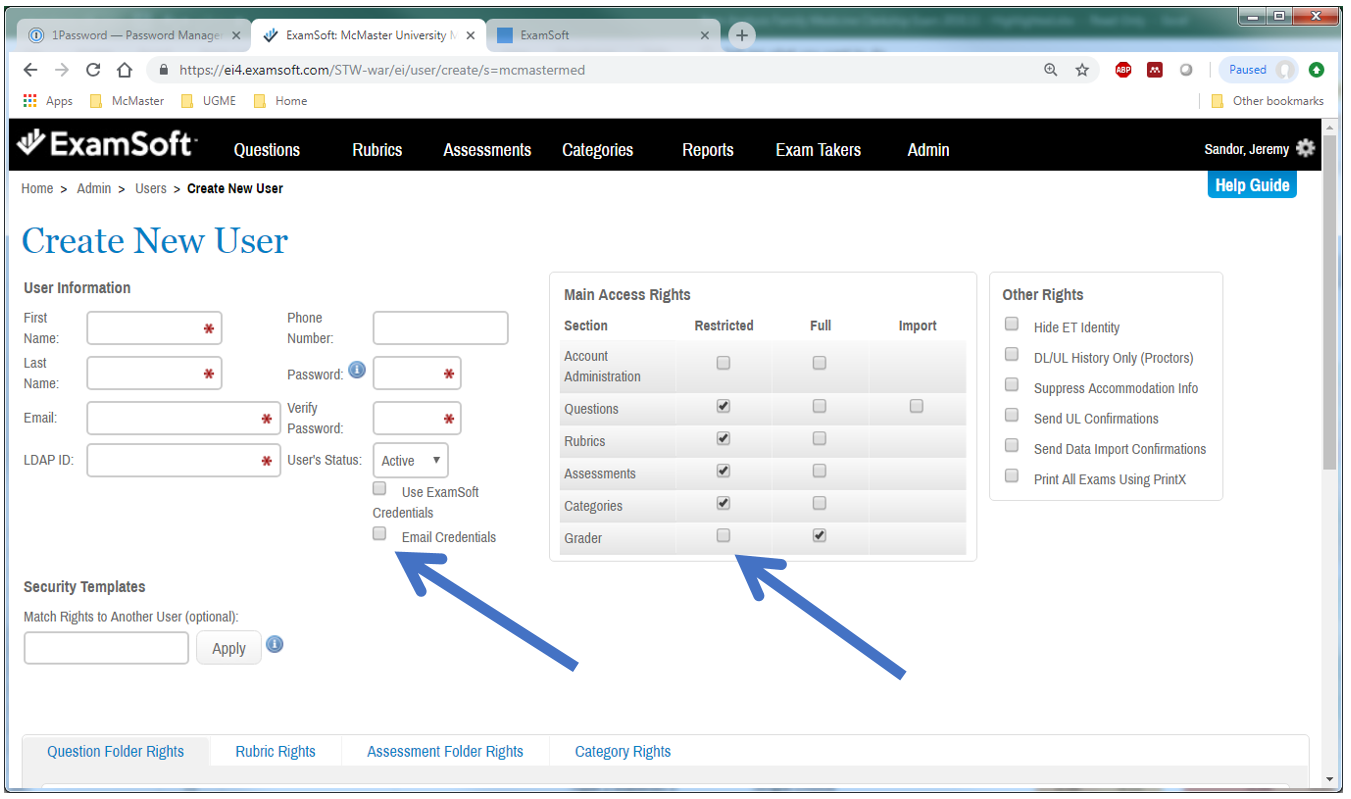Image resolution: width=1351 pixels, height=799 pixels.
Task: Open the Admin menu
Action: [x=928, y=150]
